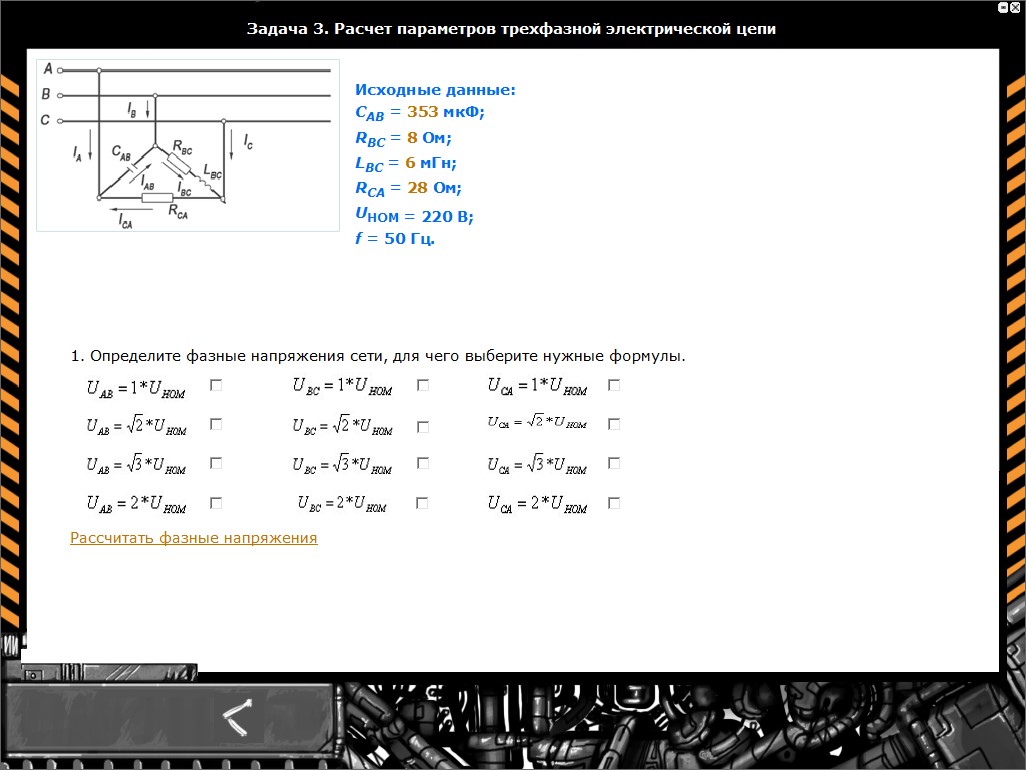Viewport: 1026px width, 770px height.
Task: Tick the U_AB = √2*U_ном checkbox
Action: (216, 424)
